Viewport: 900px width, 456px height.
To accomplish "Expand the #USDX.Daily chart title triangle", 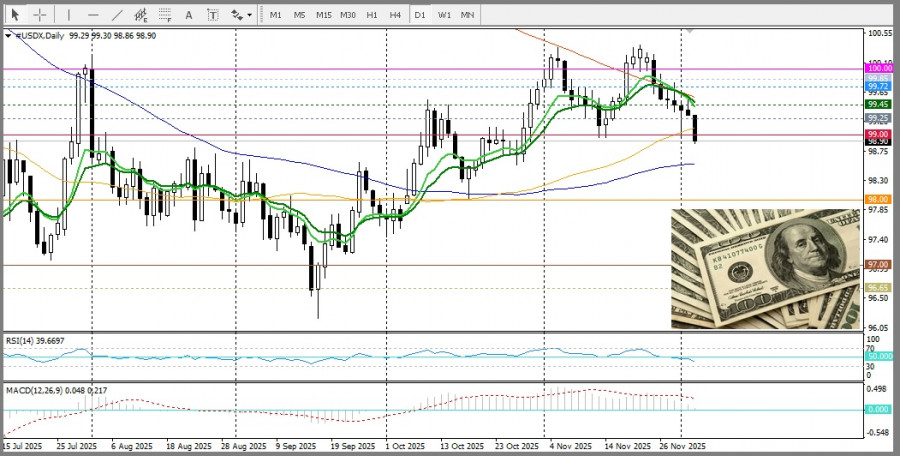I will click(9, 35).
